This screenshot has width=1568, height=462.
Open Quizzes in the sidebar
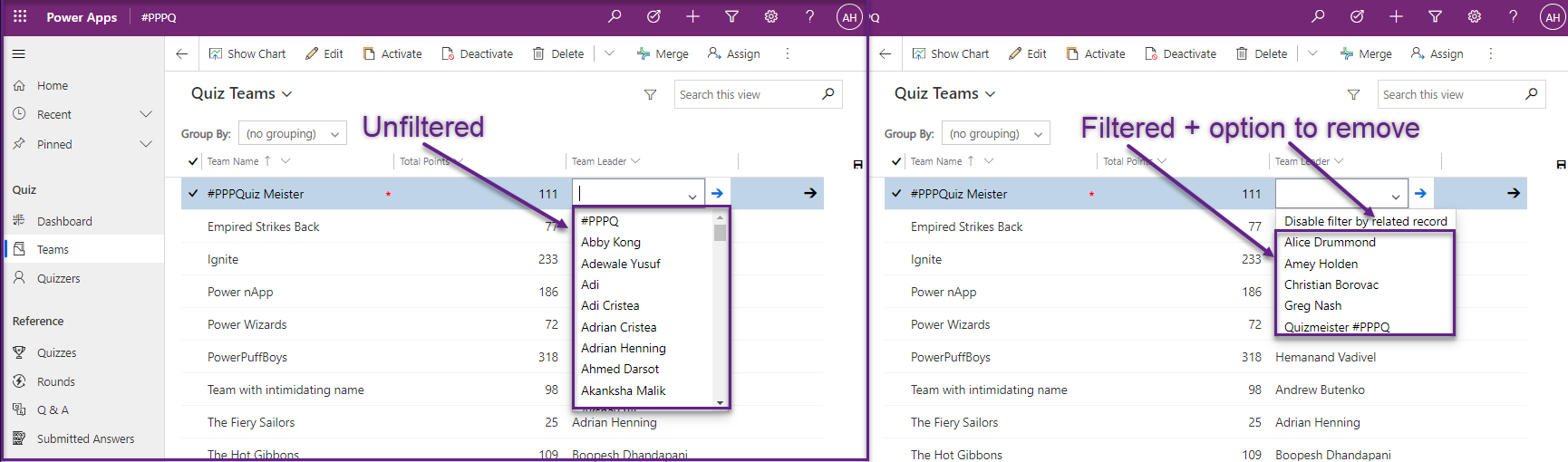pyautogui.click(x=56, y=352)
